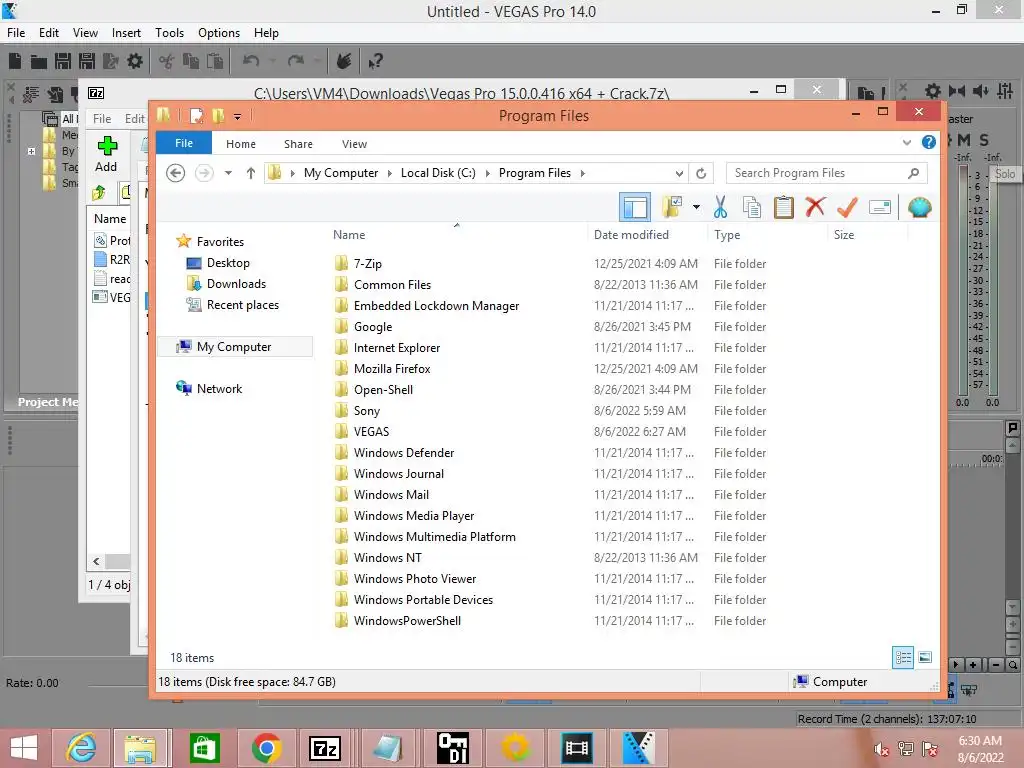This screenshot has width=1024, height=768.
Task: Click the Paste clipboard icon in Explorer toolbar
Action: click(783, 208)
